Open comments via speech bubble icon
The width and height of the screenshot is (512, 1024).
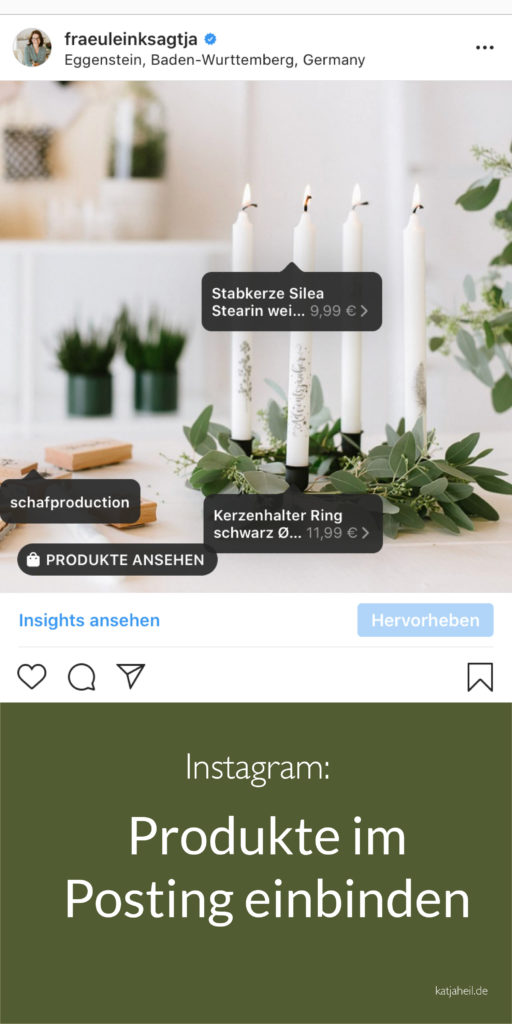(x=82, y=677)
